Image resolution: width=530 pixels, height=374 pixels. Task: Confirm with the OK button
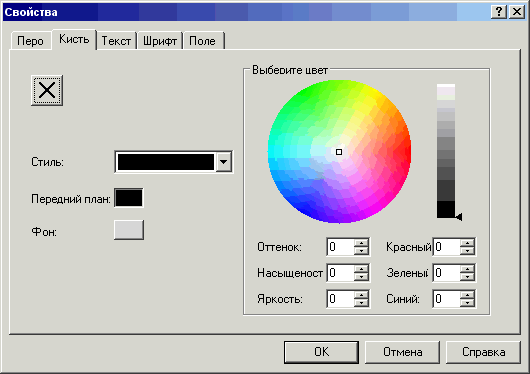(x=321, y=352)
